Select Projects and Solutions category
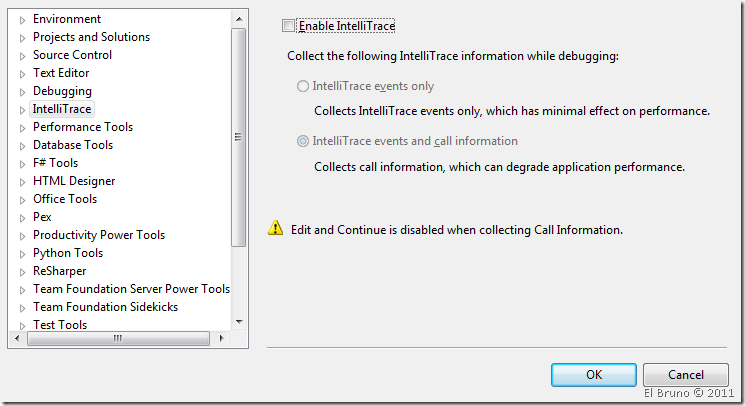 tap(91, 37)
